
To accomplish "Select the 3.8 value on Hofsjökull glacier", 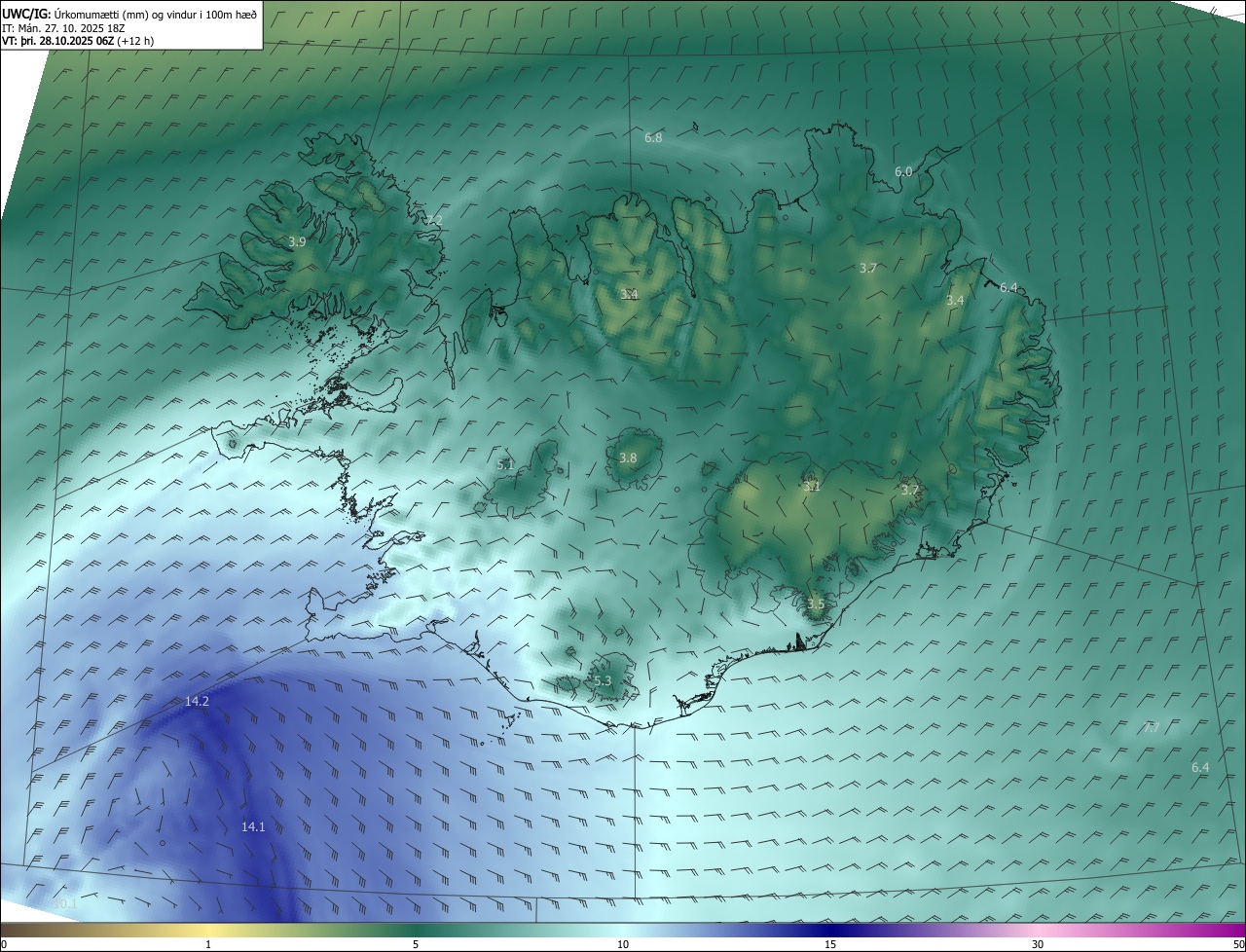I will point(628,458).
